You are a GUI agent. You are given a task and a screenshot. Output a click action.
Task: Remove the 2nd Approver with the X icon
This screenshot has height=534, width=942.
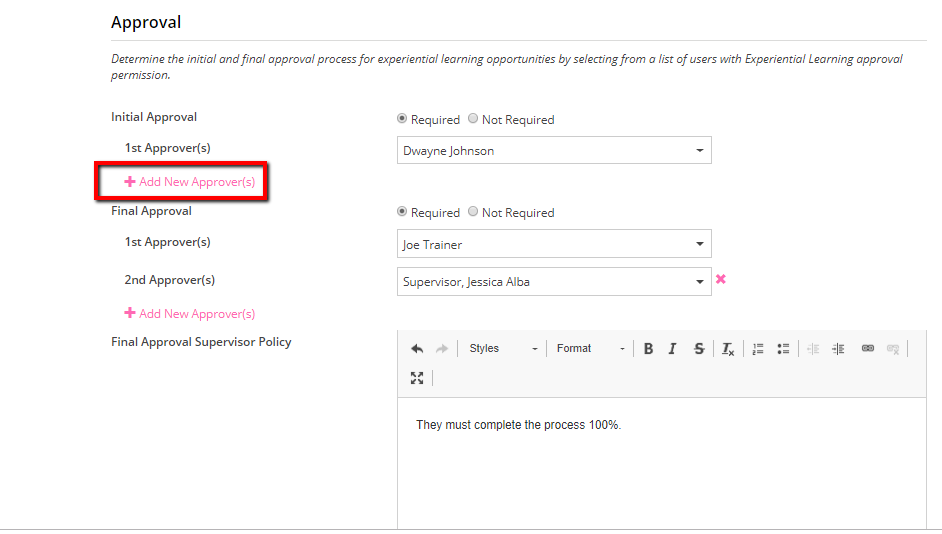coord(720,280)
